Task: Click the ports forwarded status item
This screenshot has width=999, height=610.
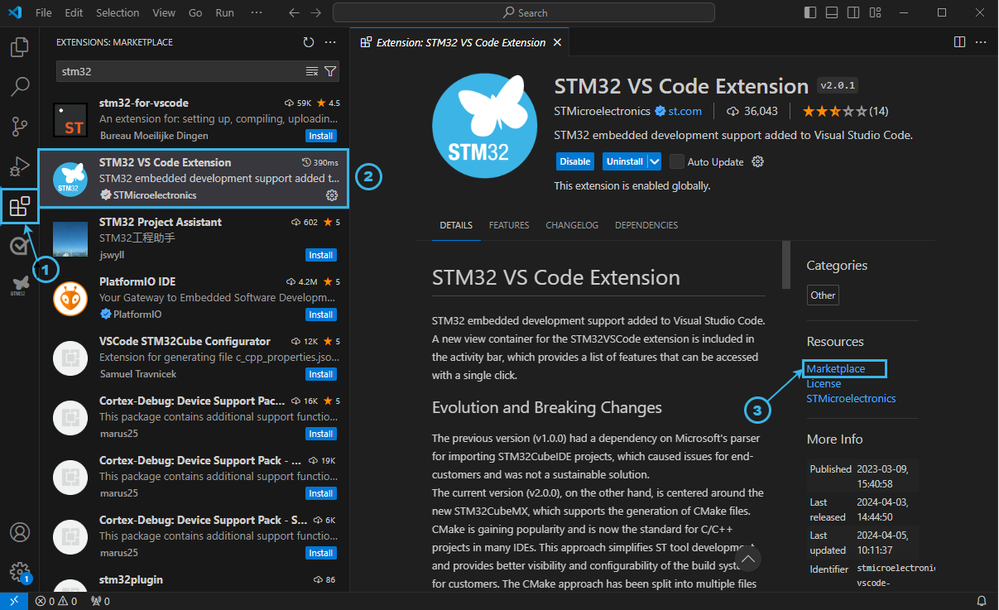Action: pos(100,601)
